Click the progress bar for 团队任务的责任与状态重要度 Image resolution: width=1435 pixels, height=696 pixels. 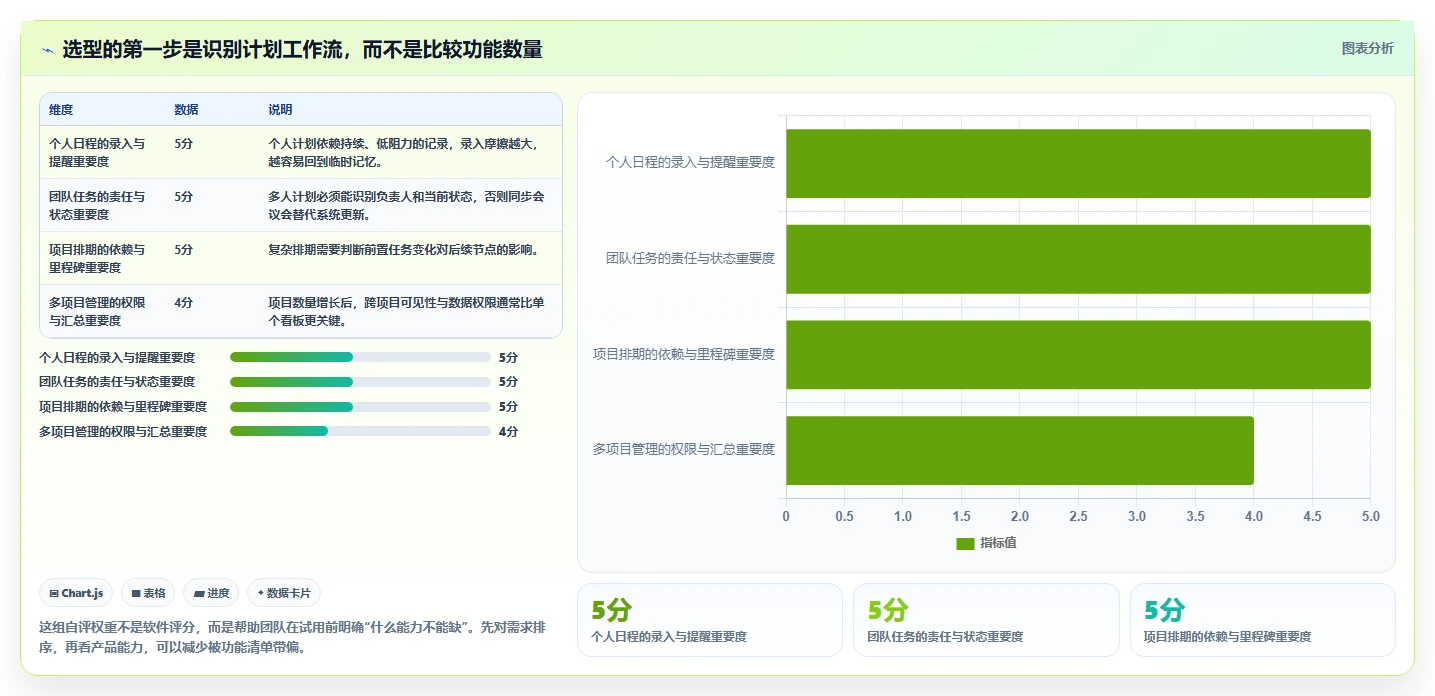pyautogui.click(x=360, y=382)
